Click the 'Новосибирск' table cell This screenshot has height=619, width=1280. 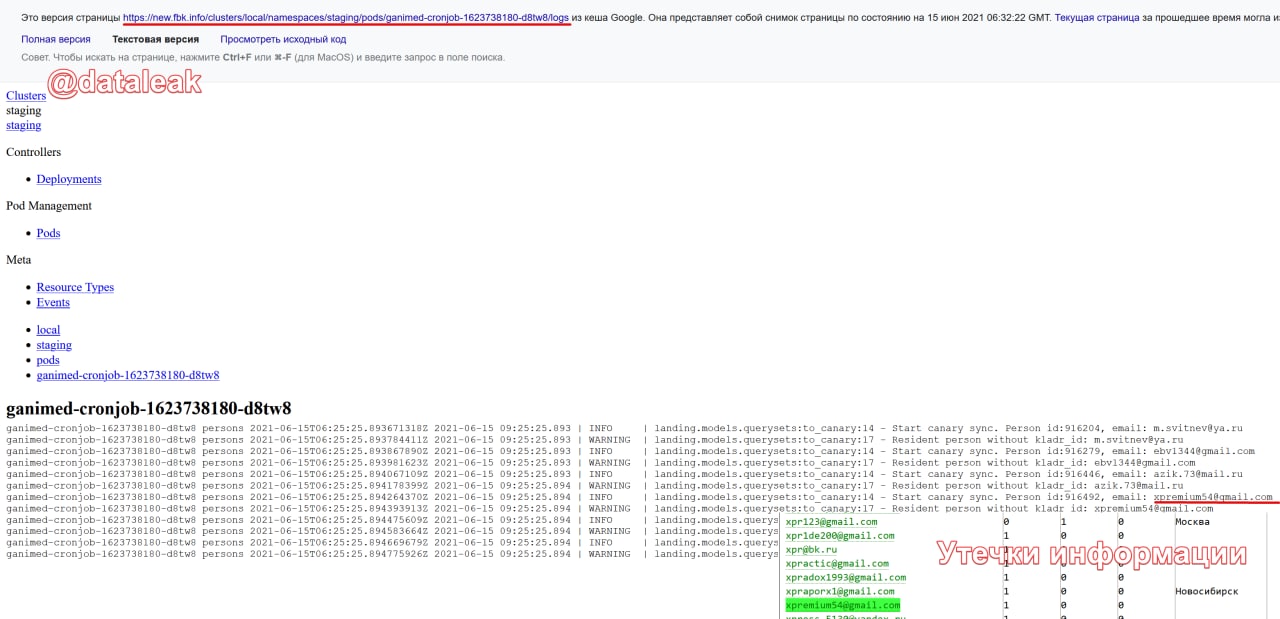[x=1206, y=592]
